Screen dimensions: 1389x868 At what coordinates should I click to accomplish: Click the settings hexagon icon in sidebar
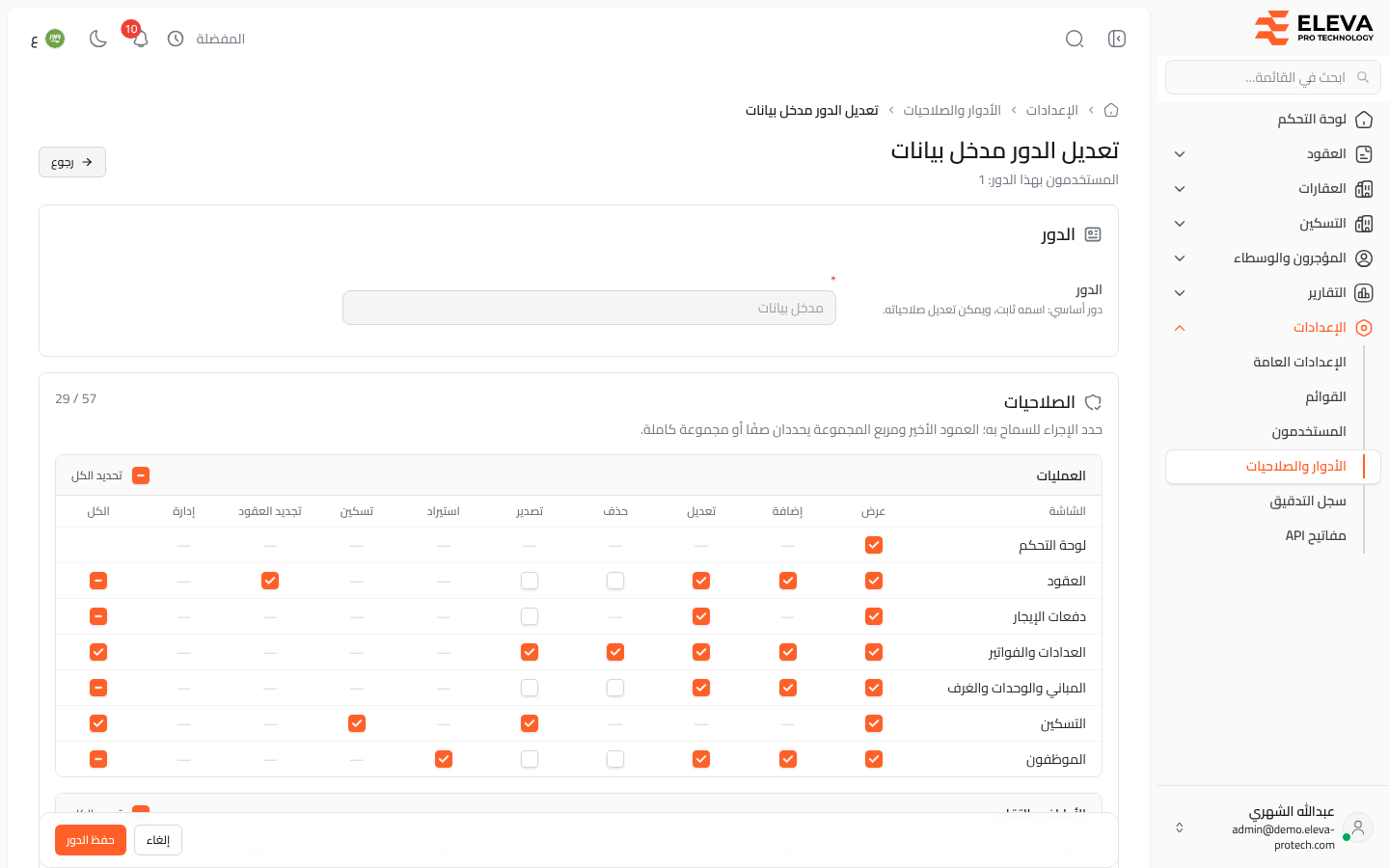1364,328
